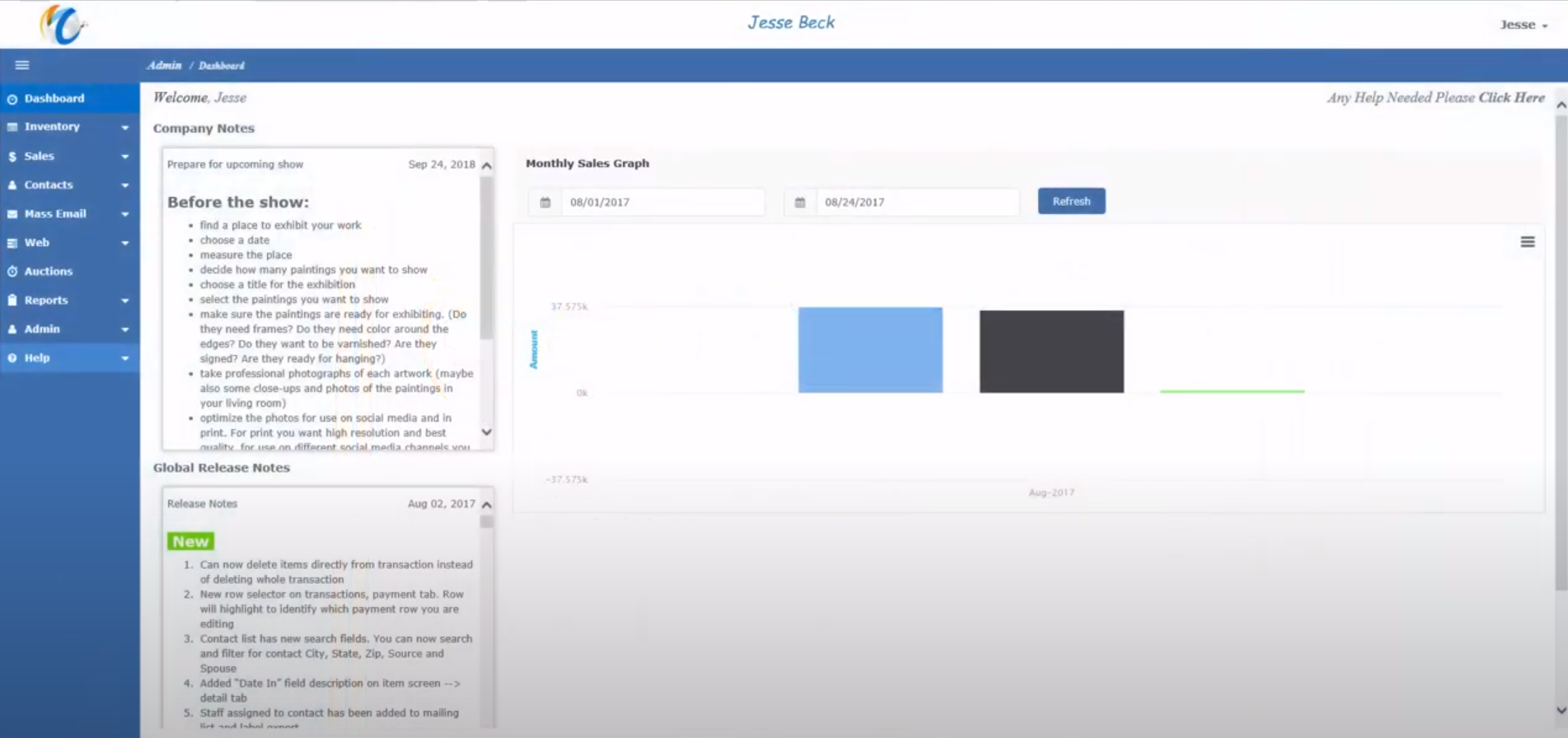
Task: Expand Admin submenu arrow
Action: tap(125, 329)
